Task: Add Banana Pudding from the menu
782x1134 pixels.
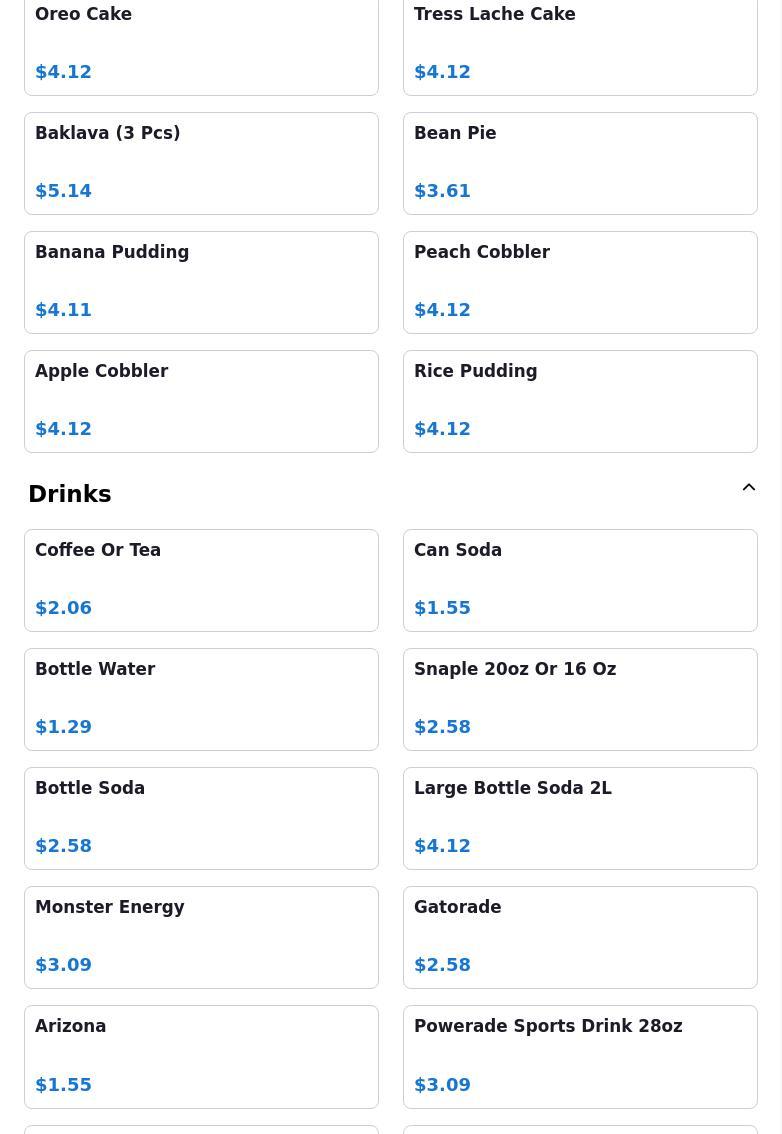Action: tap(201, 283)
